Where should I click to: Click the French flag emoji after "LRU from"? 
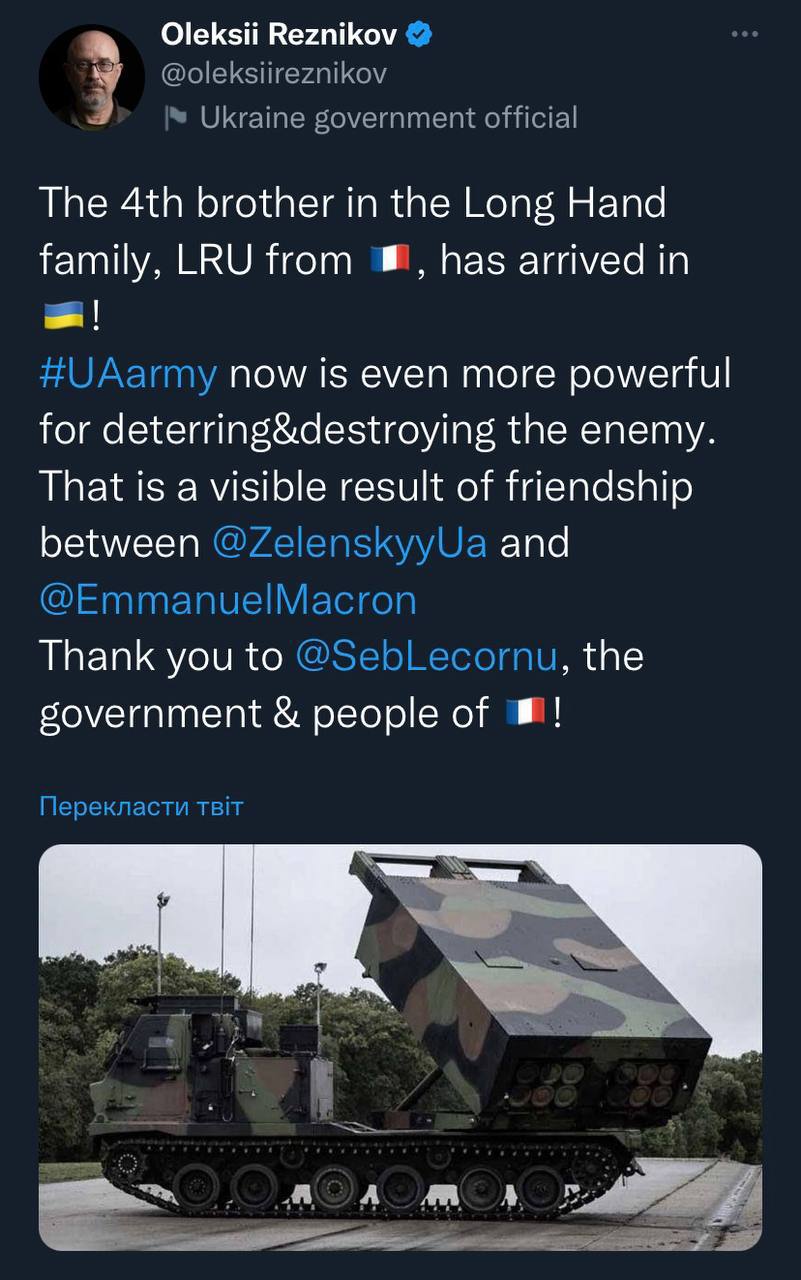(389, 261)
